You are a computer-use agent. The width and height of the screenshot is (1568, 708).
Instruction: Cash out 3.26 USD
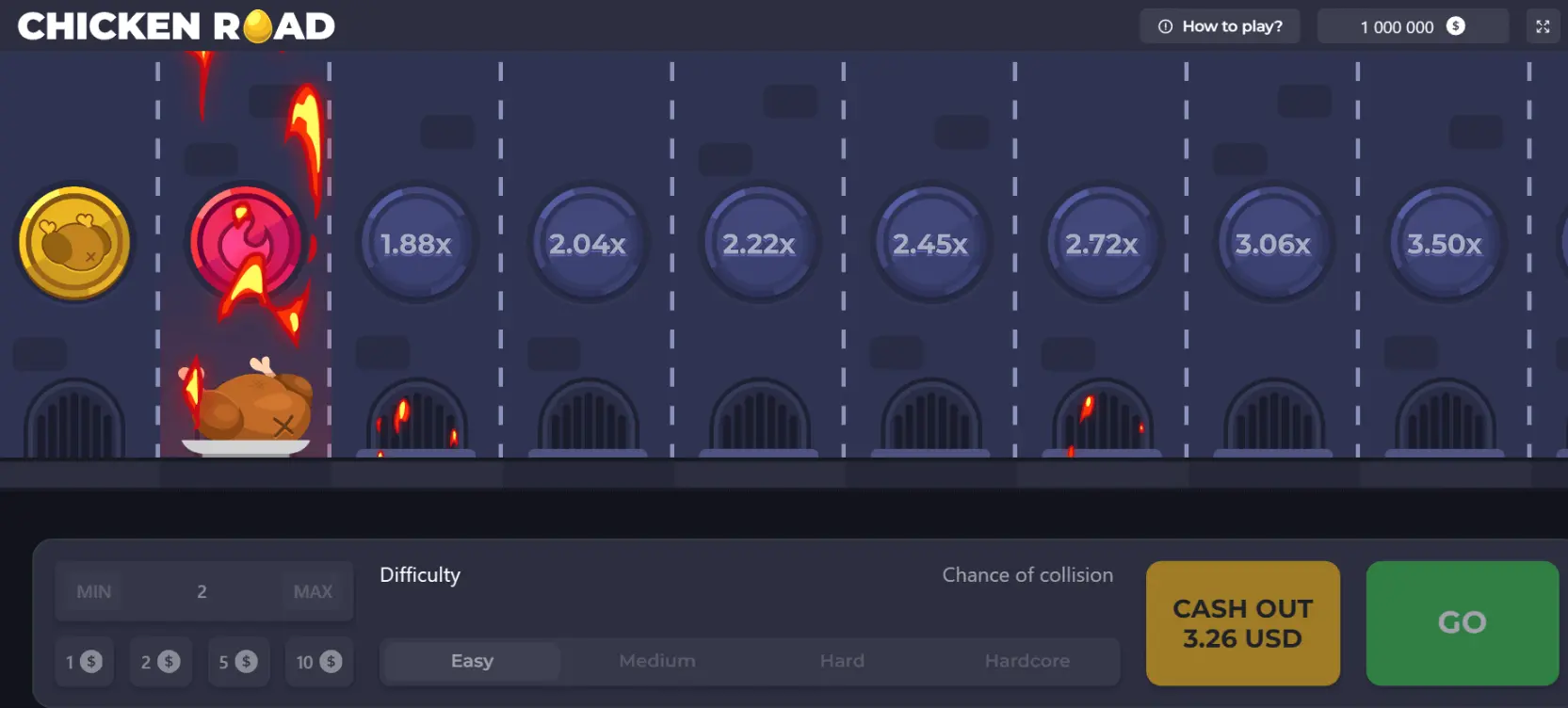(1242, 623)
